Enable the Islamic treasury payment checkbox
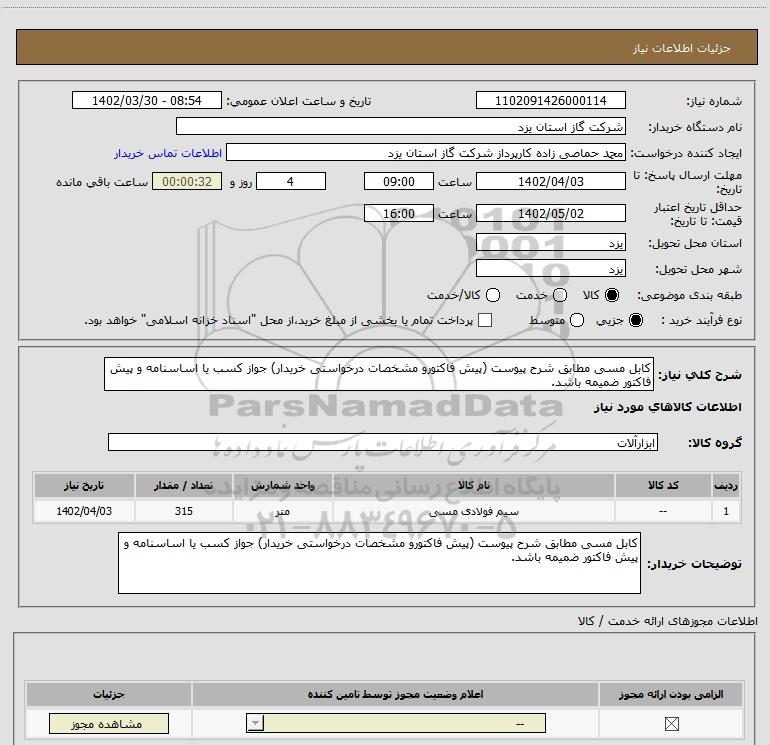The image size is (770, 745). tap(485, 320)
